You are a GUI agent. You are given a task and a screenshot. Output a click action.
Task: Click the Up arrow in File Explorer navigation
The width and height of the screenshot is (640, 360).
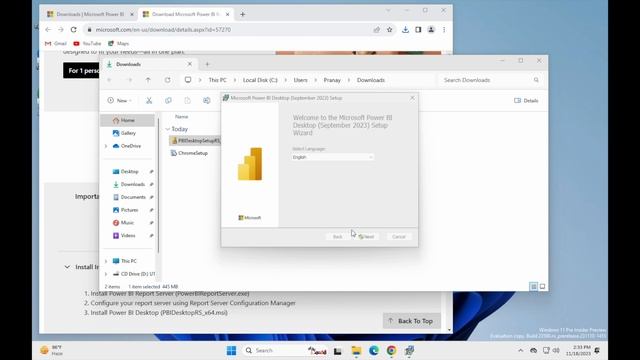pyautogui.click(x=148, y=80)
